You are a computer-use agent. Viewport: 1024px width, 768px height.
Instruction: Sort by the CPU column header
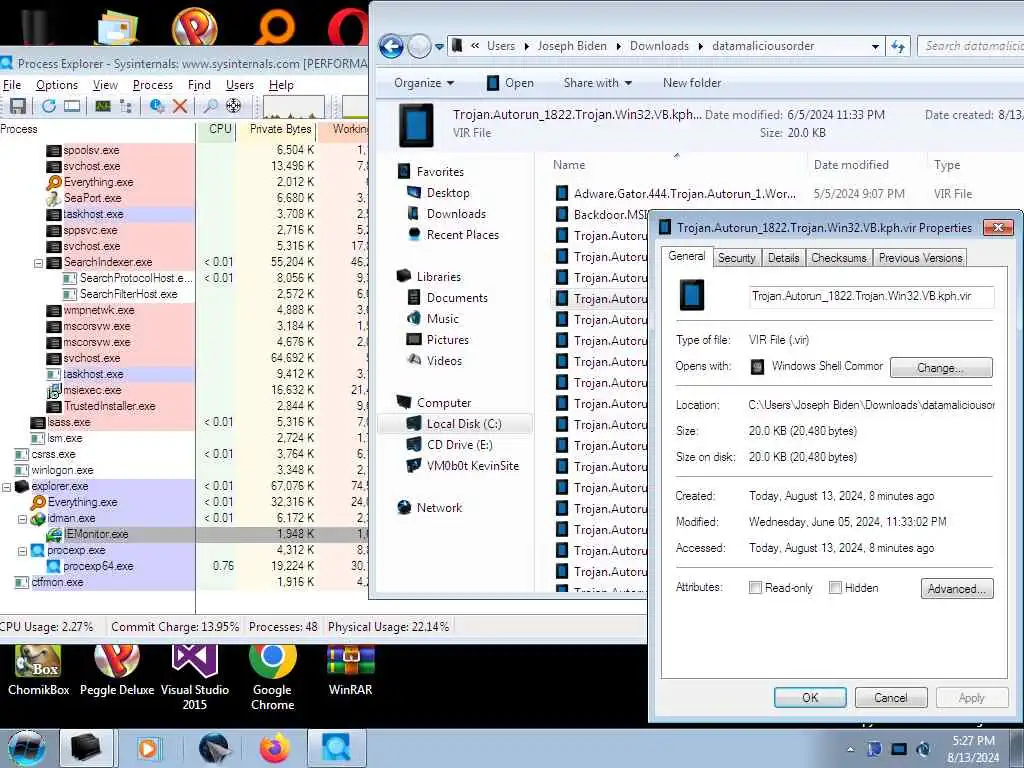point(217,129)
